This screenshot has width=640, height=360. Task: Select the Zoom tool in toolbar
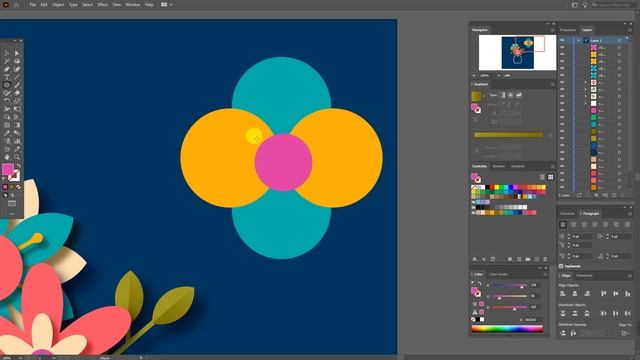click(x=17, y=157)
